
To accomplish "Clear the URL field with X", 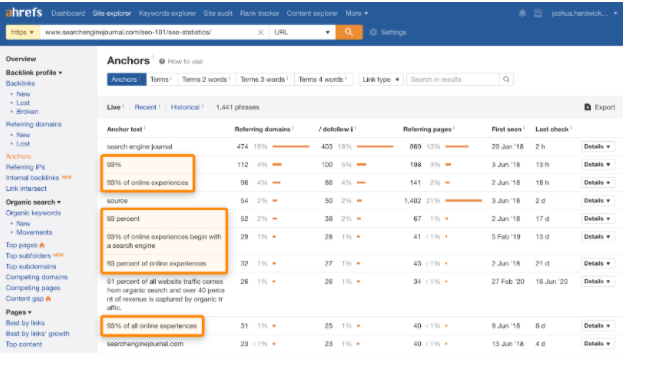I will click(x=260, y=32).
